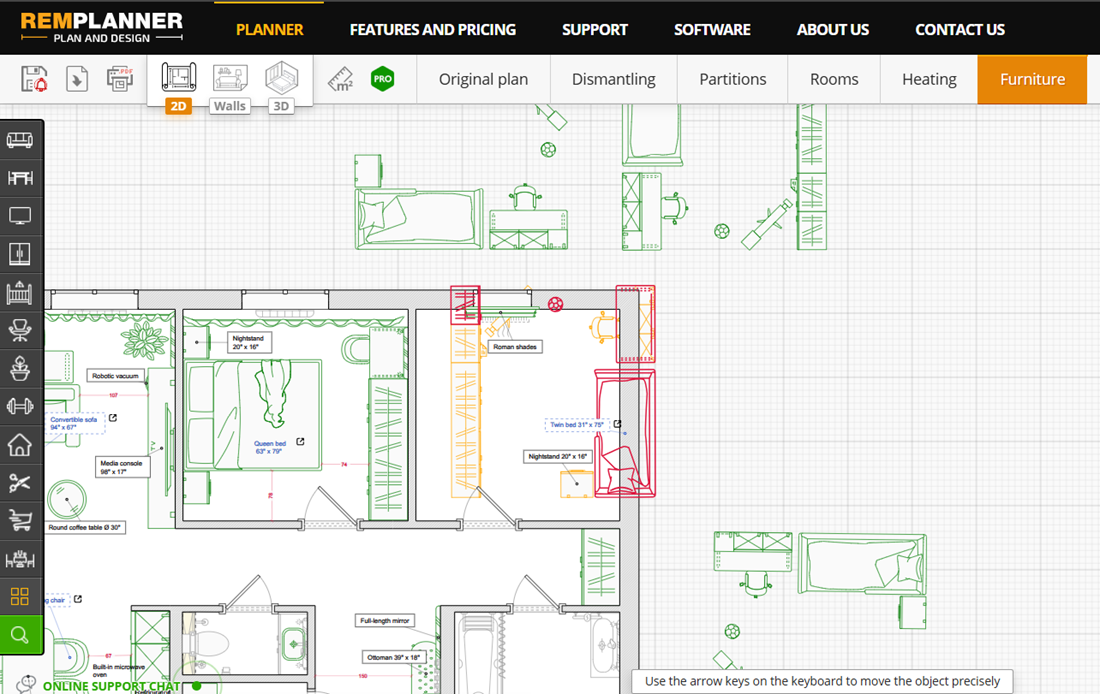The width and height of the screenshot is (1100, 694).
Task: Click the green PRO badge
Action: click(x=382, y=78)
